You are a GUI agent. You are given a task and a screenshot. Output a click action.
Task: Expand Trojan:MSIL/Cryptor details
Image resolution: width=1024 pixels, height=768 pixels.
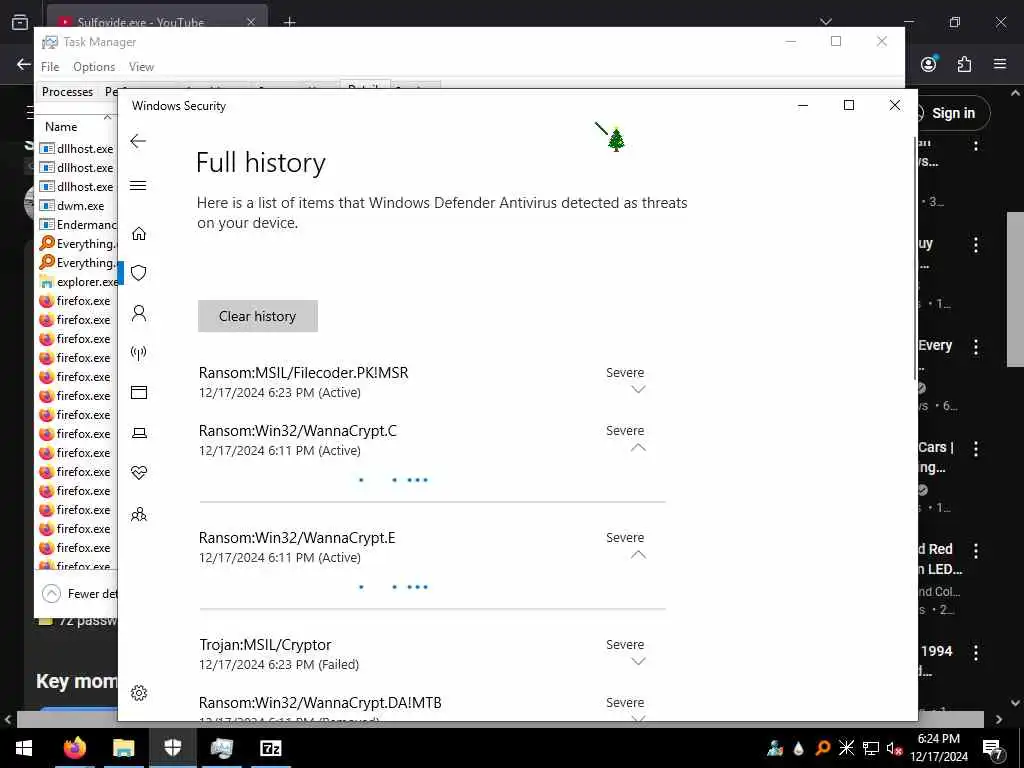638,662
